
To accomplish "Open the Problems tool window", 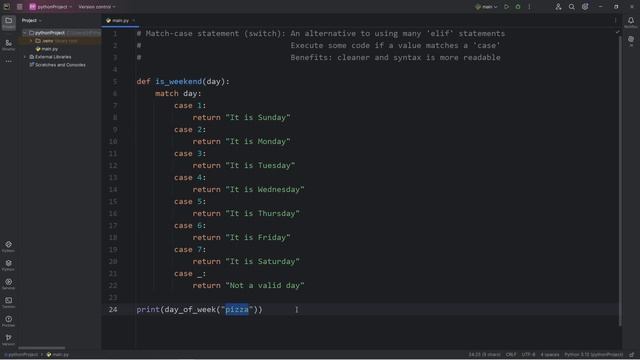I will [9, 321].
